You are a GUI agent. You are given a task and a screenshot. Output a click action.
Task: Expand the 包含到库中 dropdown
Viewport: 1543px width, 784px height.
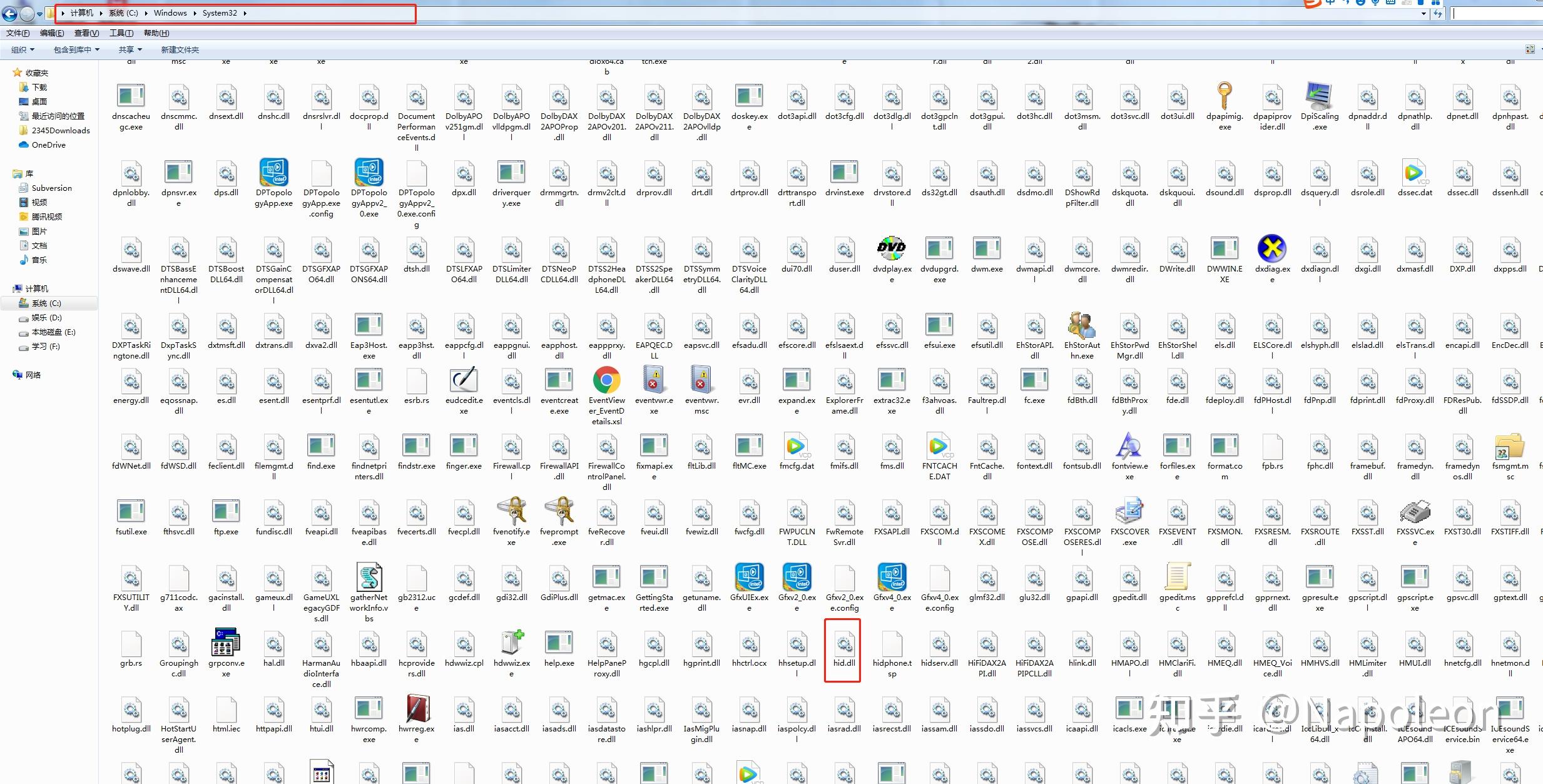pos(76,49)
